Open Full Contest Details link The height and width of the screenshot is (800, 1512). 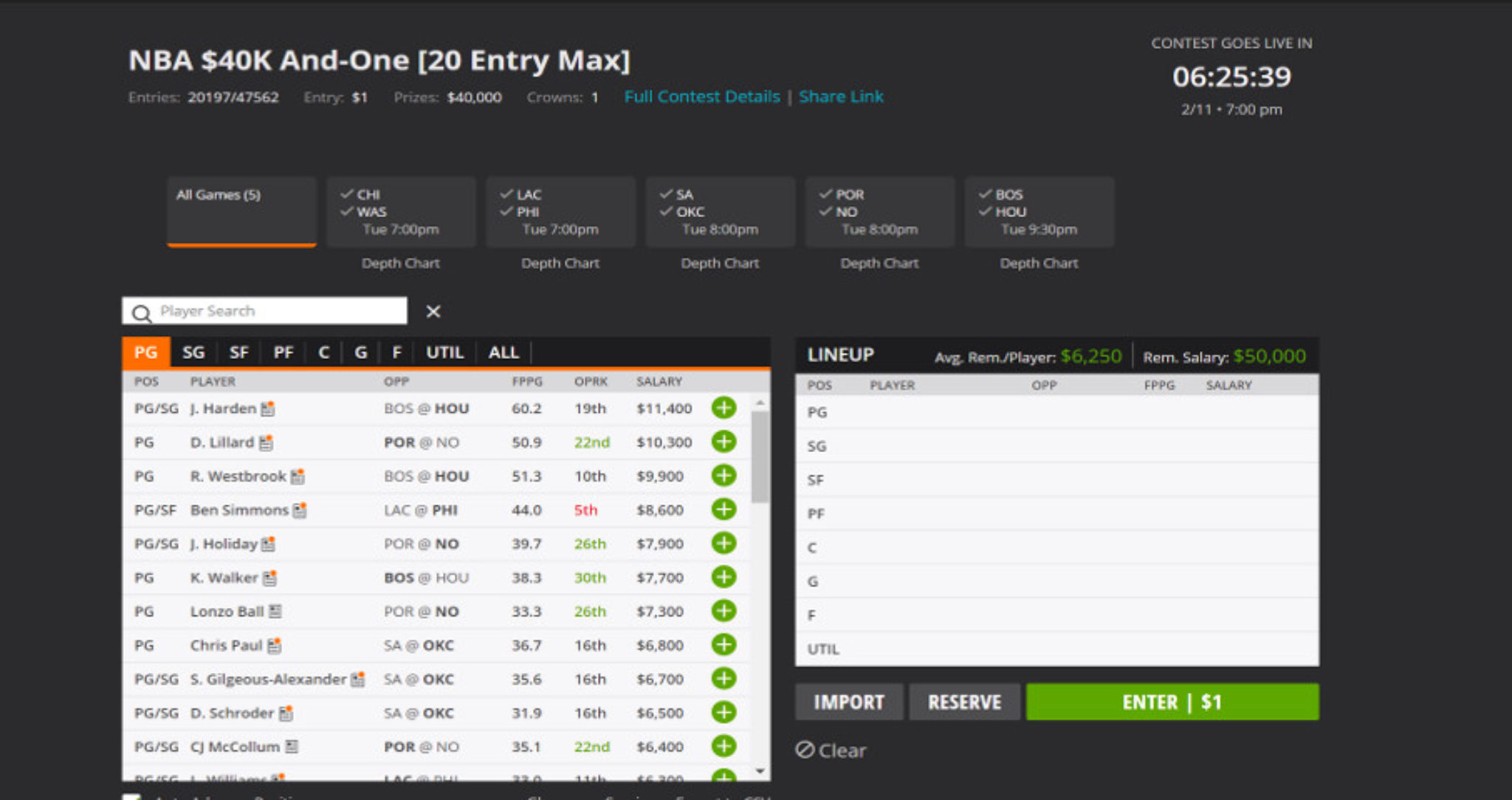(702, 96)
